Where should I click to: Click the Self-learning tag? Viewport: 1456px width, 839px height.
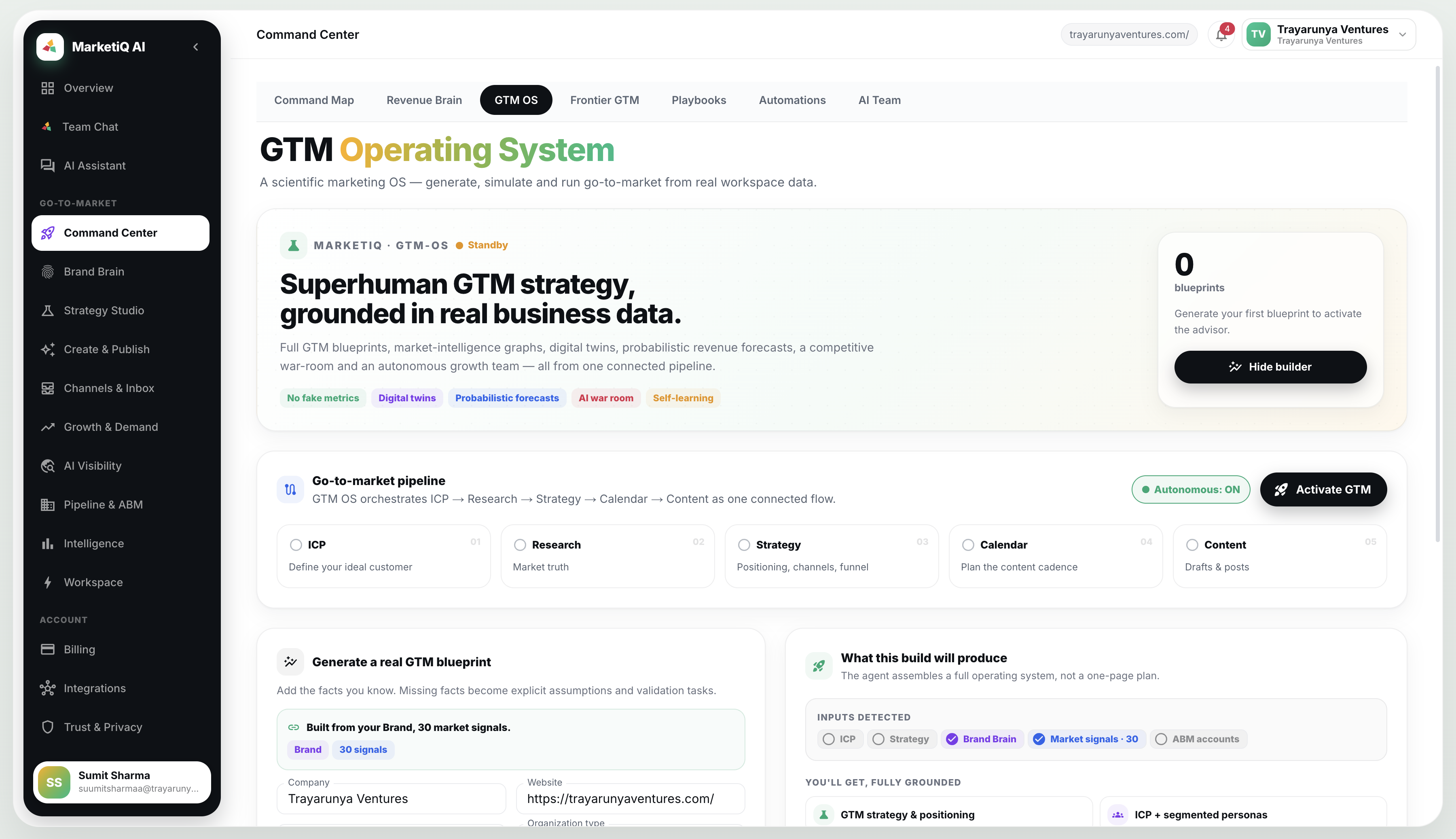[x=683, y=398]
